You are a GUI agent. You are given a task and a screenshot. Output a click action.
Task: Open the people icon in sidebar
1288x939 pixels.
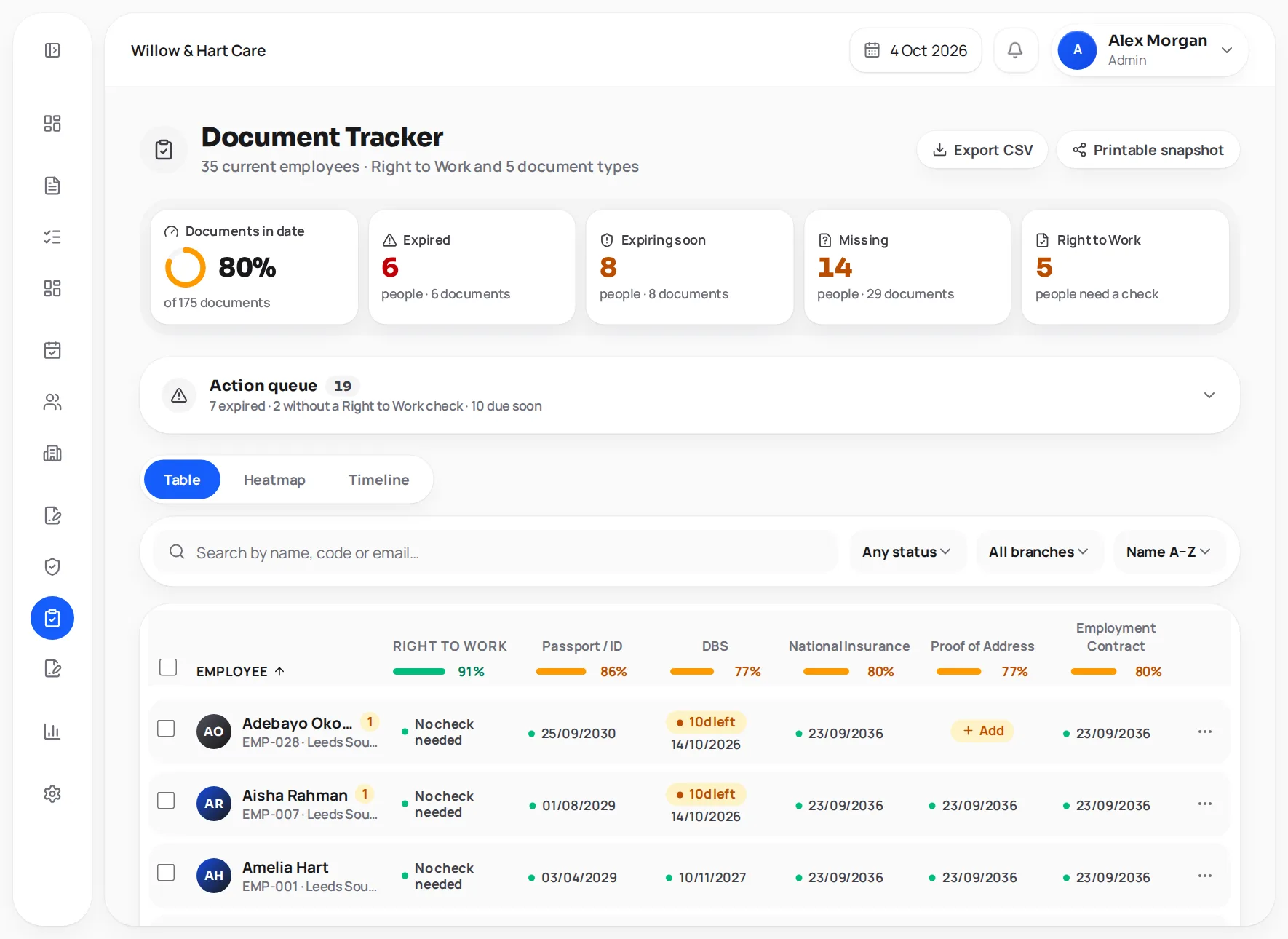[x=52, y=402]
